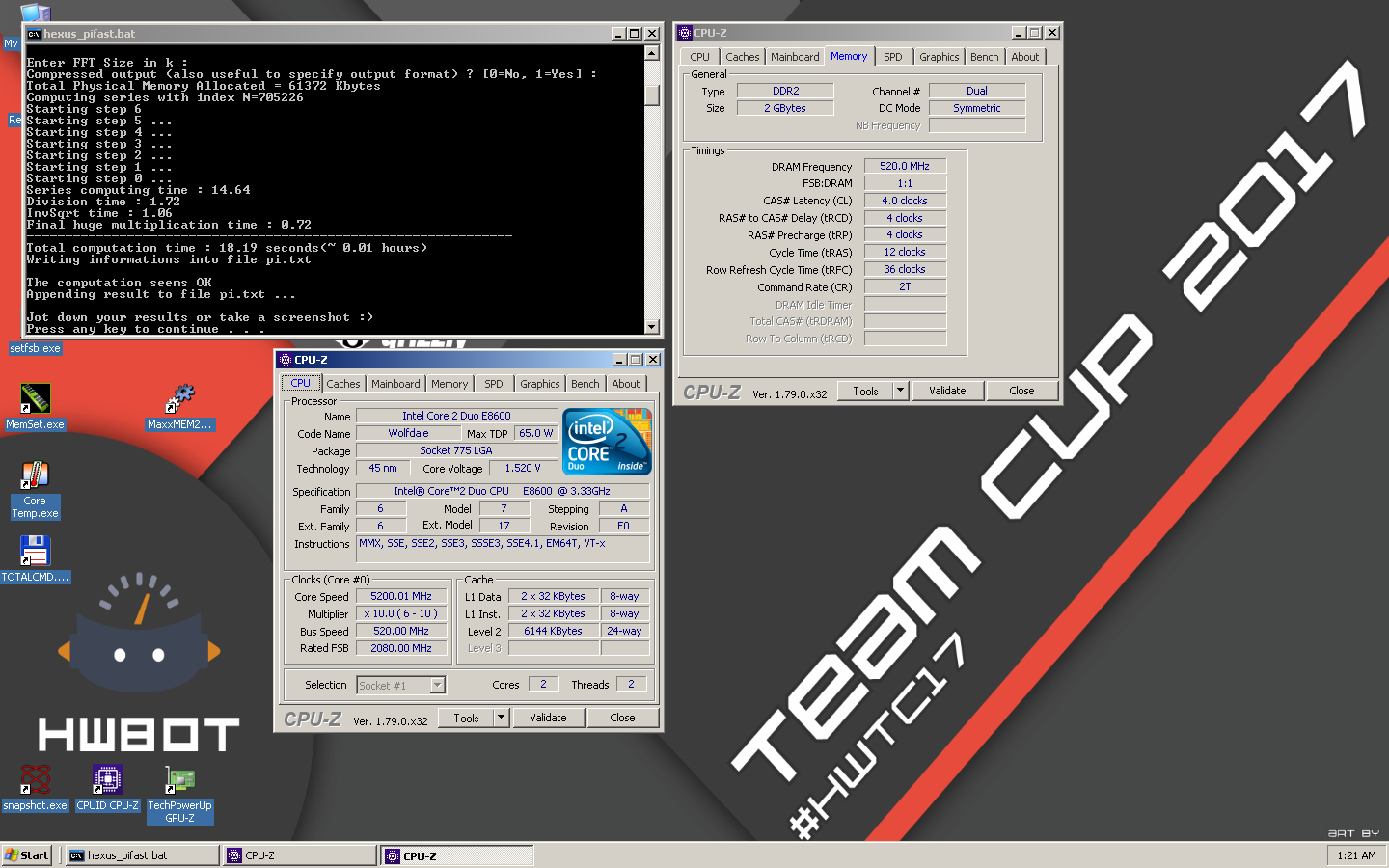Open Caches tab in processor CPU-Z window
This screenshot has width=1389, height=868.
(x=343, y=384)
